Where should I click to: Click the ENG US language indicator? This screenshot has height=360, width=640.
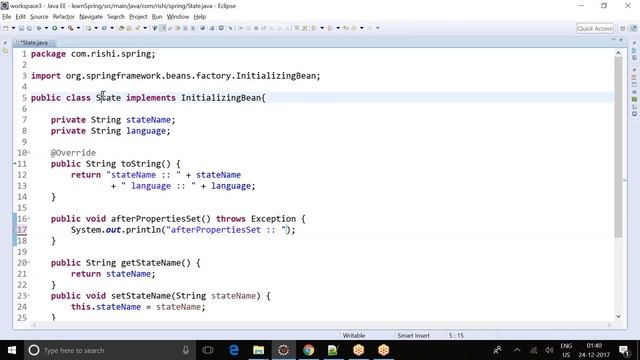pos(566,350)
